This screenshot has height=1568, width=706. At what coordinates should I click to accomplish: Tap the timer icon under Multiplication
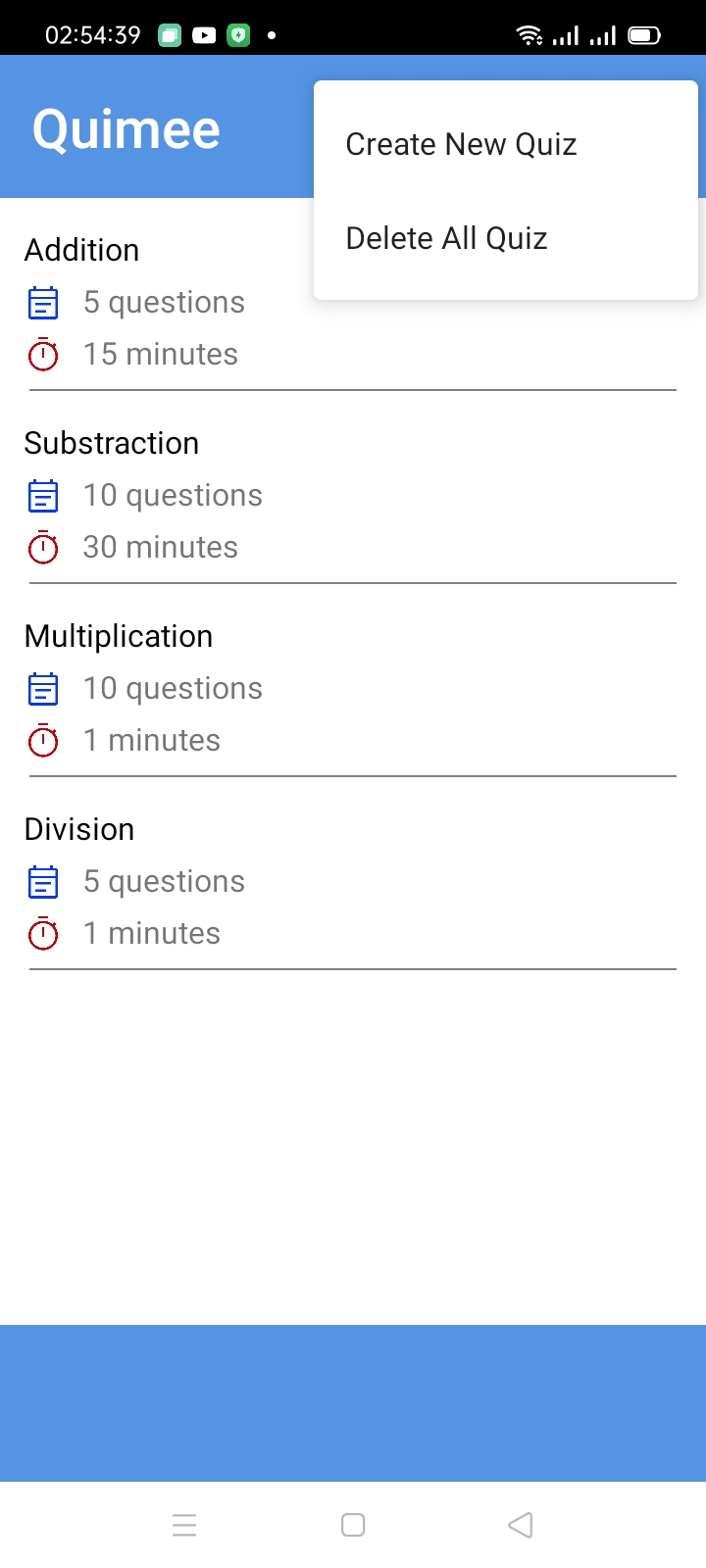click(x=43, y=740)
